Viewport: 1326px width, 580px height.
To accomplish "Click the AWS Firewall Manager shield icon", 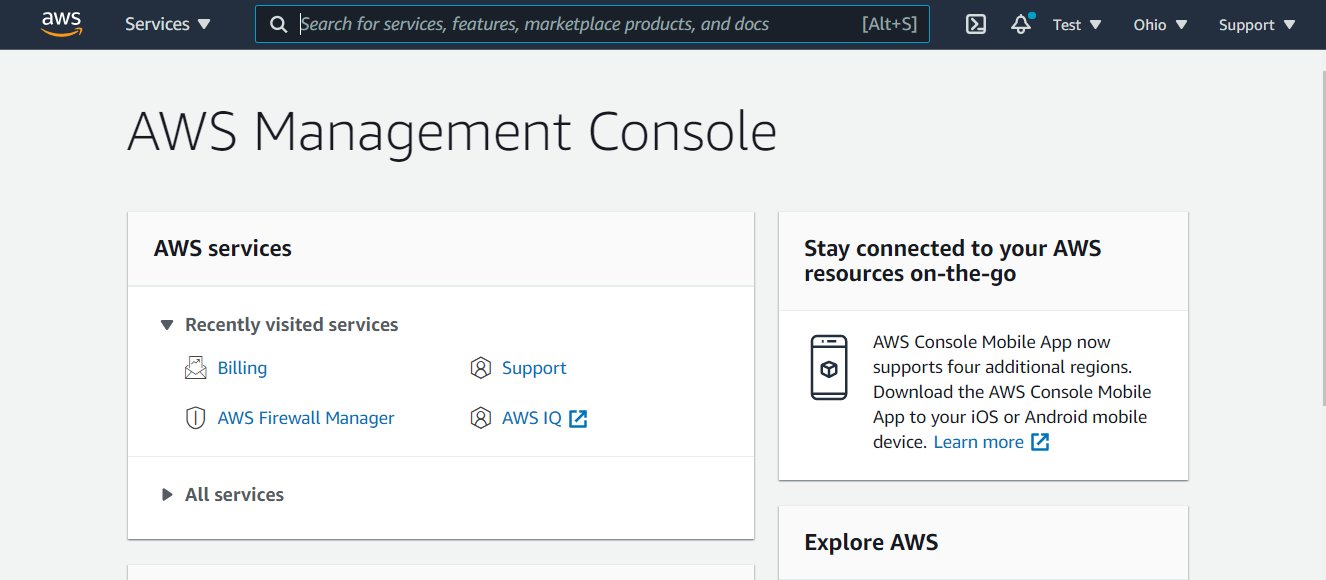I will click(x=196, y=418).
